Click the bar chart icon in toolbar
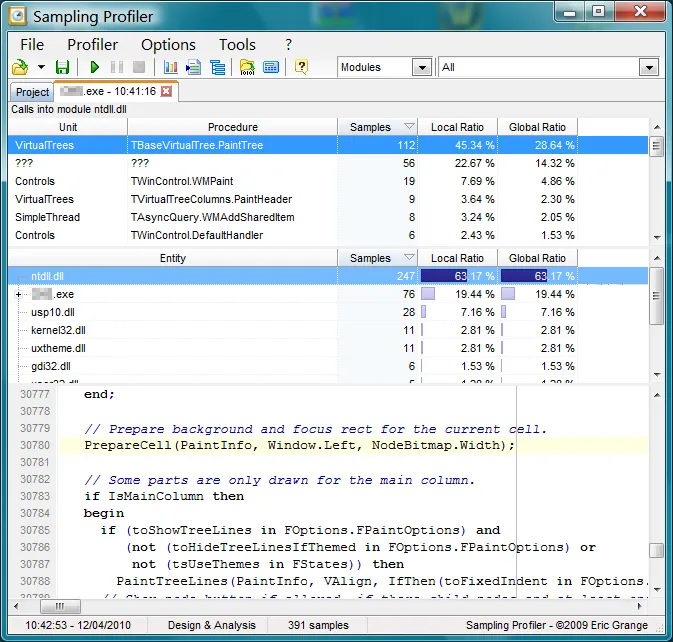673x642 pixels. pyautogui.click(x=170, y=67)
